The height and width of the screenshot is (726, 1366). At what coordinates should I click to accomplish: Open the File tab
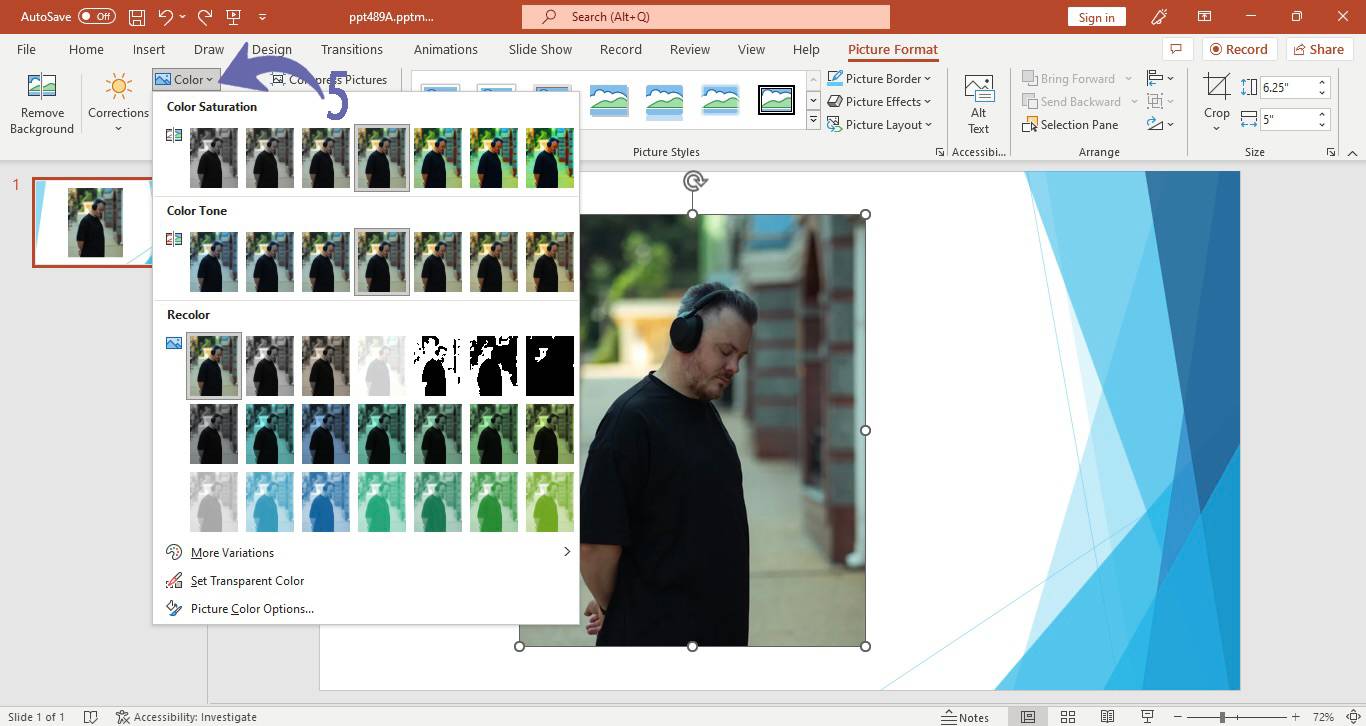click(x=26, y=49)
